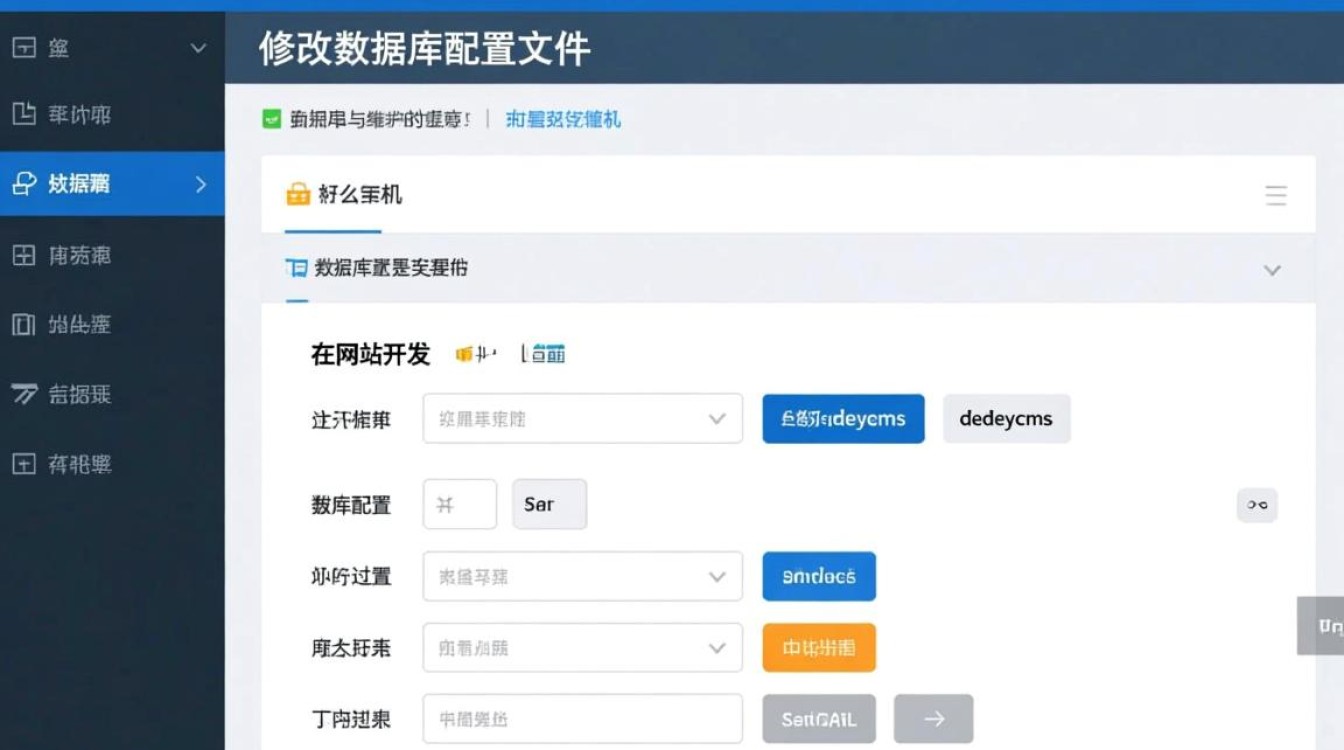Click the small link icon at right of 数库配置 row
1344x750 pixels.
1257,505
